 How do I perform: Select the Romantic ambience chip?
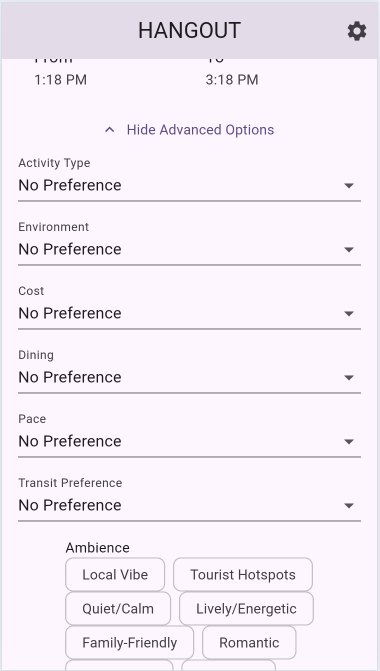click(249, 642)
